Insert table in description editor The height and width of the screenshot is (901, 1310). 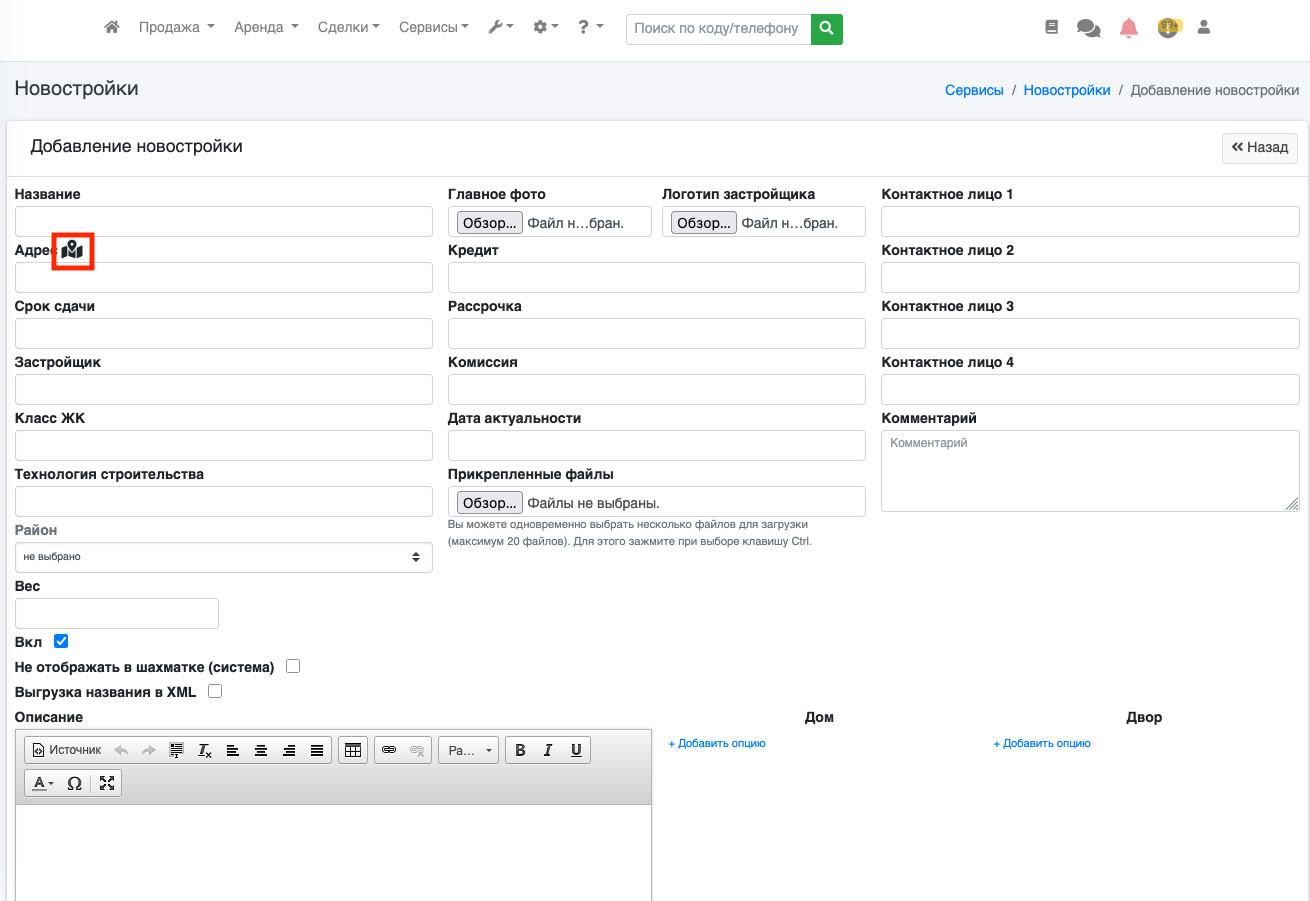(x=352, y=750)
